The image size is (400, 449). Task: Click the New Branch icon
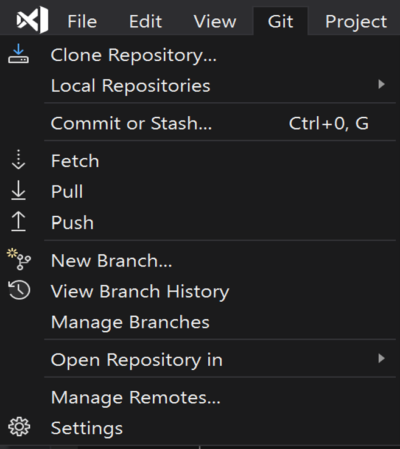[x=19, y=259]
